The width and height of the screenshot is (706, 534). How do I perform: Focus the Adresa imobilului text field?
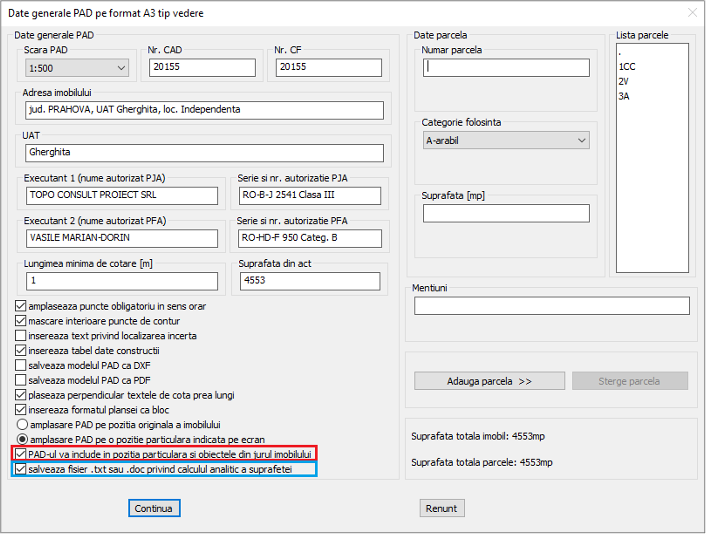[203, 110]
